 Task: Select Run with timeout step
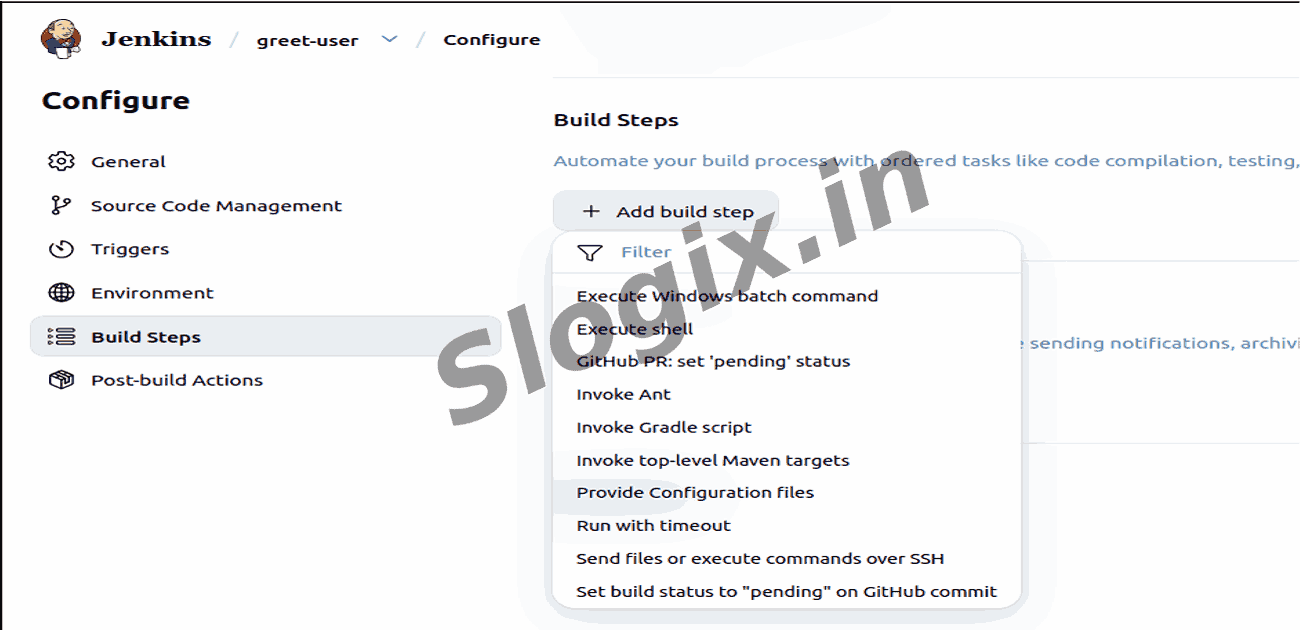(x=653, y=526)
